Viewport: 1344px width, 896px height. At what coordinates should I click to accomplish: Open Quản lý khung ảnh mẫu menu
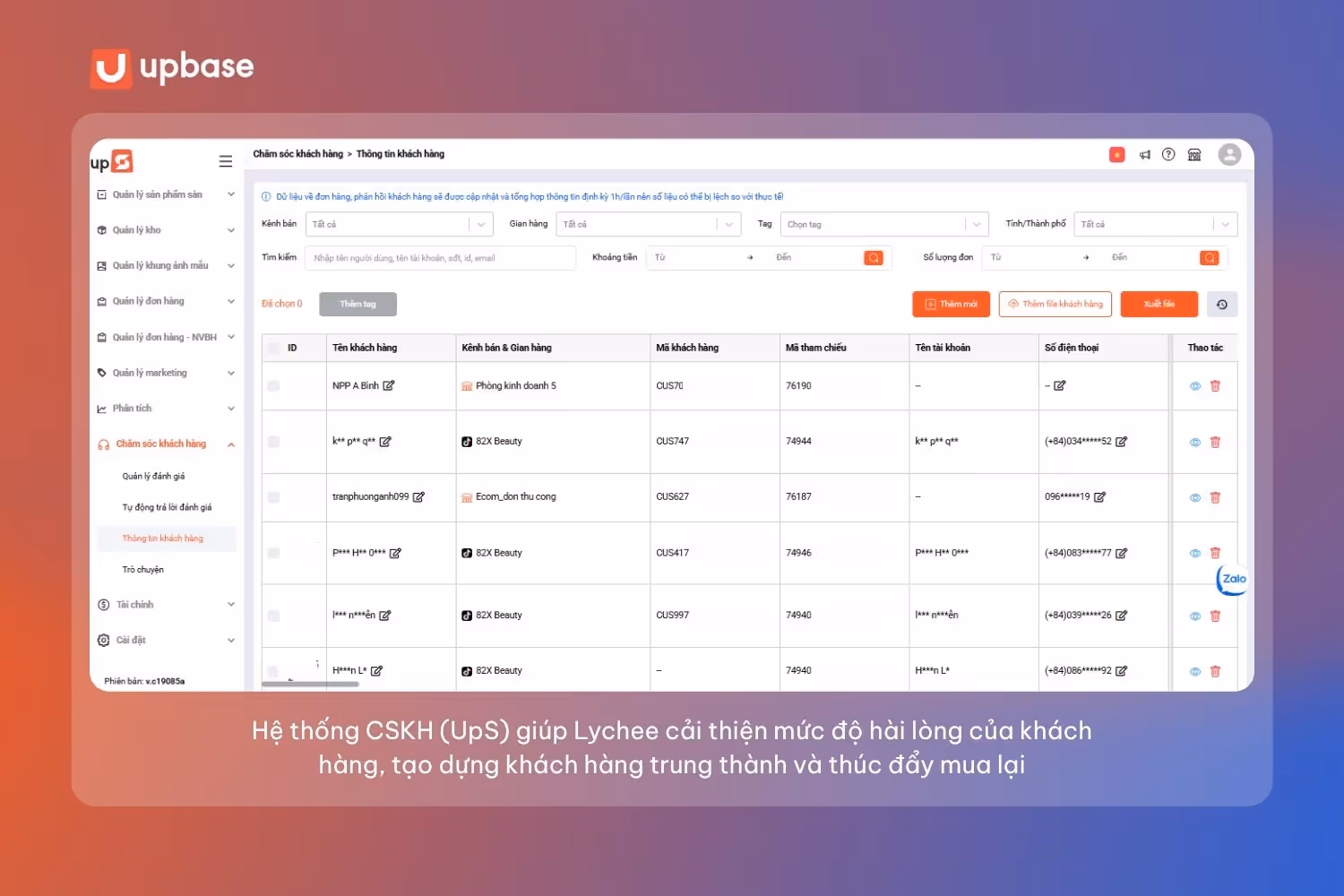click(x=166, y=266)
